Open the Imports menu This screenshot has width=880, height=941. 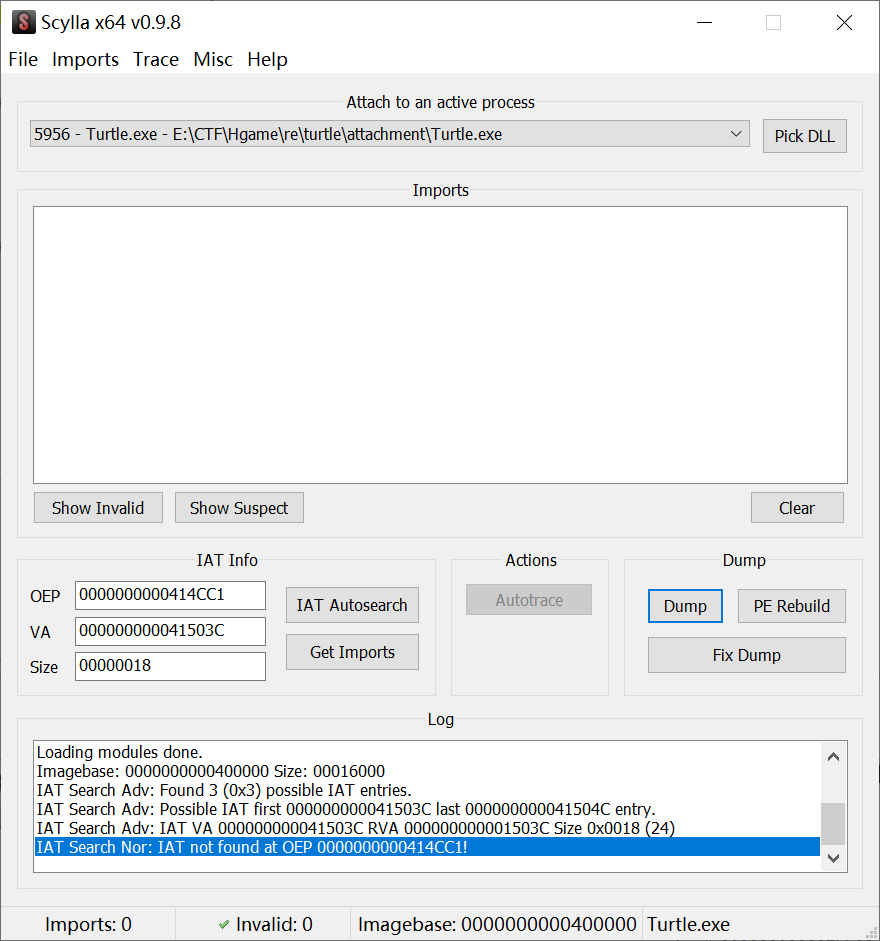[x=85, y=59]
